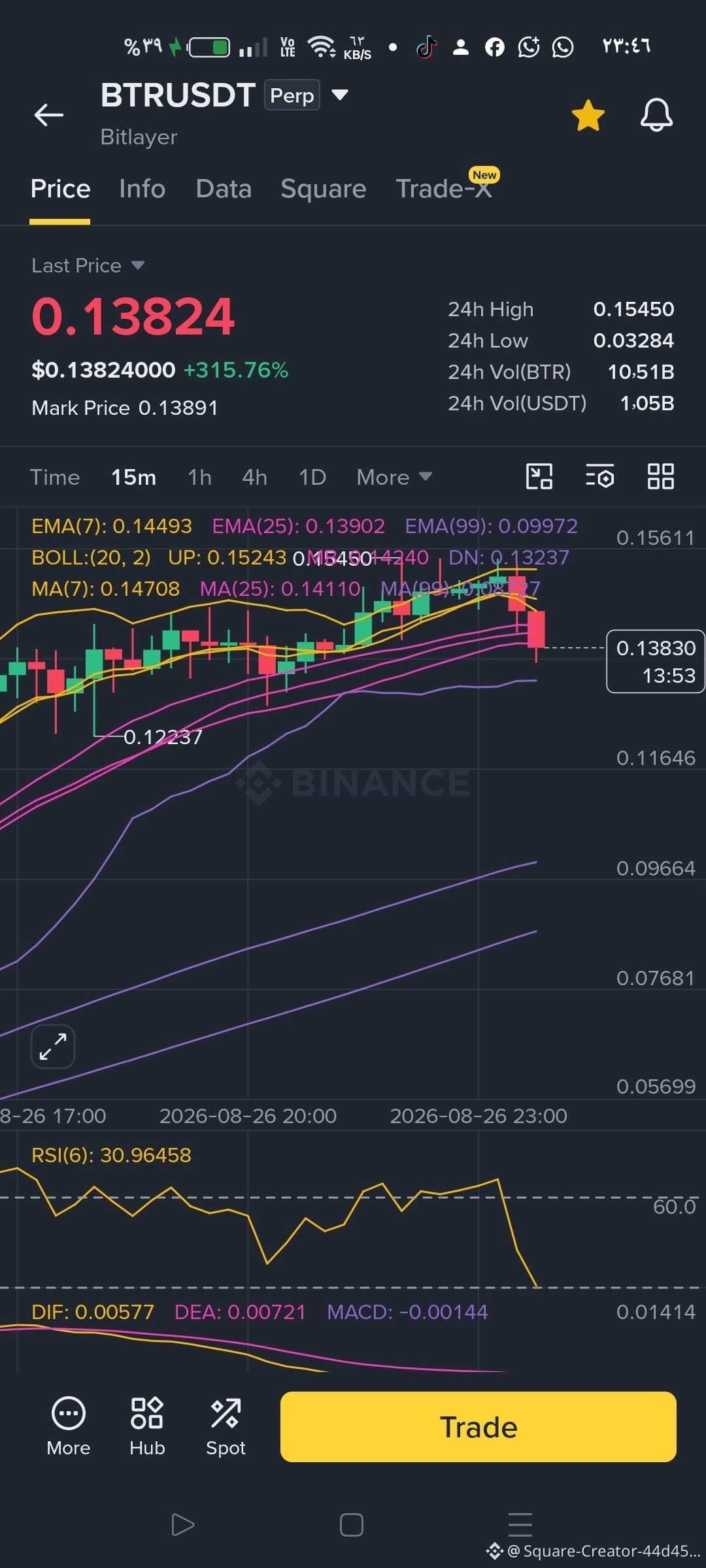
Task: Expand the More intervals dropdown
Action: coord(394,477)
